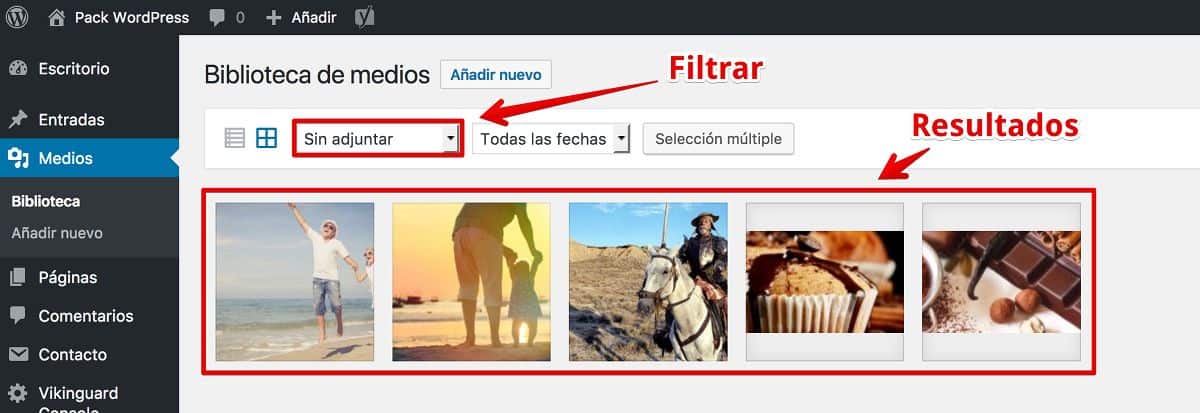This screenshot has width=1200, height=413.
Task: Select the beach jumping man thumbnail
Action: 295,282
